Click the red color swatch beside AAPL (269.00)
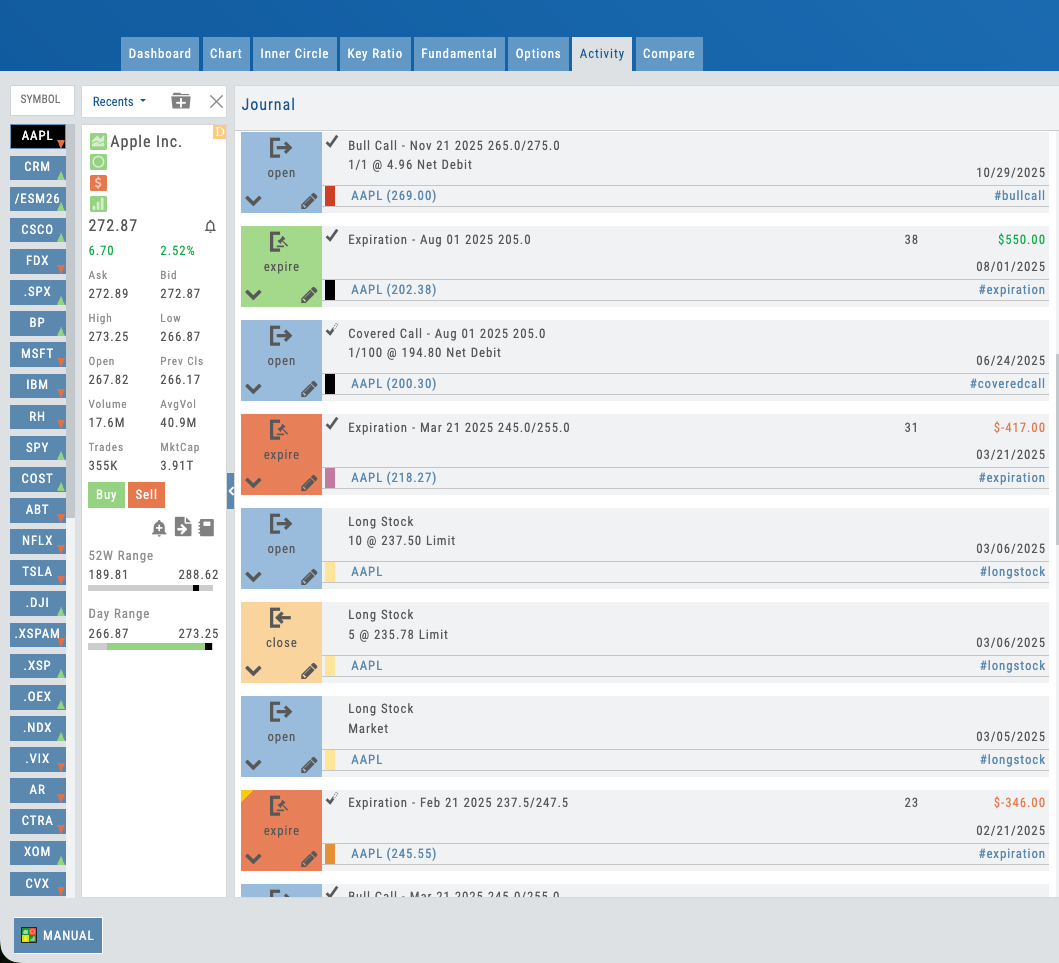1059x963 pixels. point(330,196)
